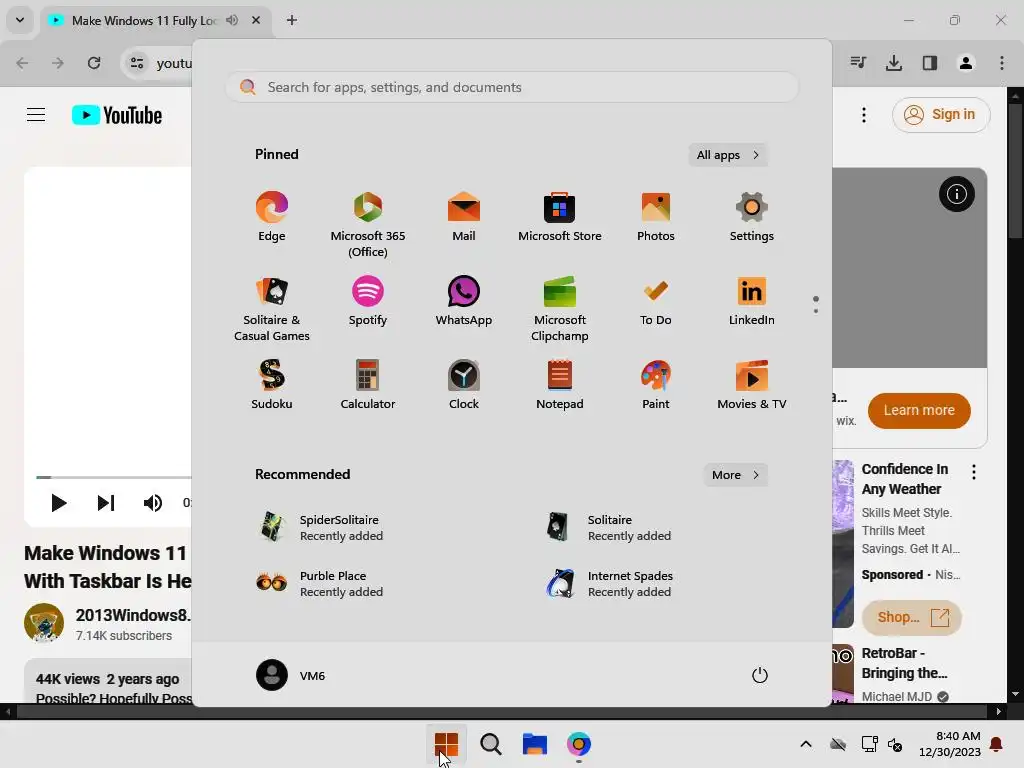Launch the Sudoku game
The height and width of the screenshot is (768, 1024).
(272, 385)
